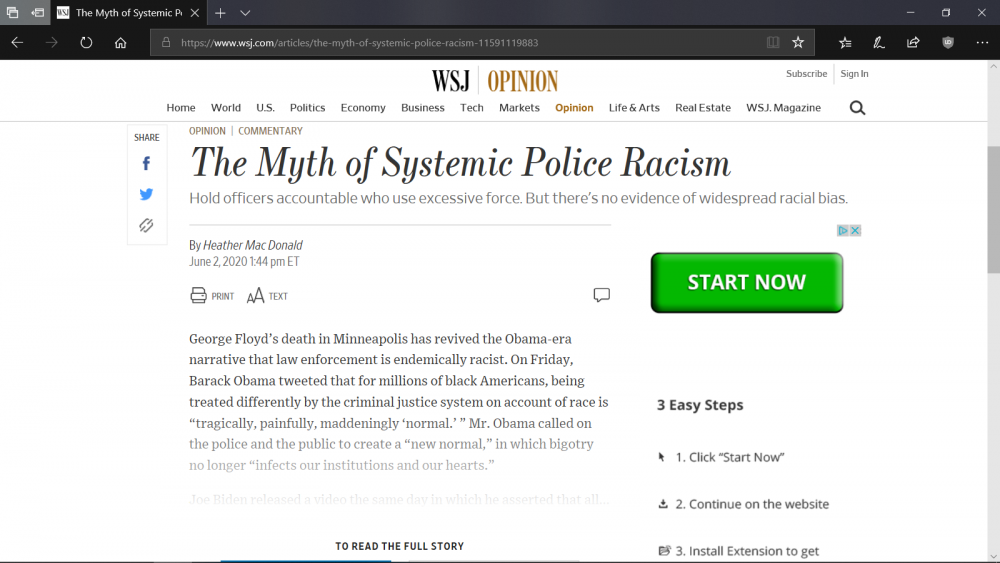Open OPINION breadcrumb link
1000x563 pixels.
207,131
